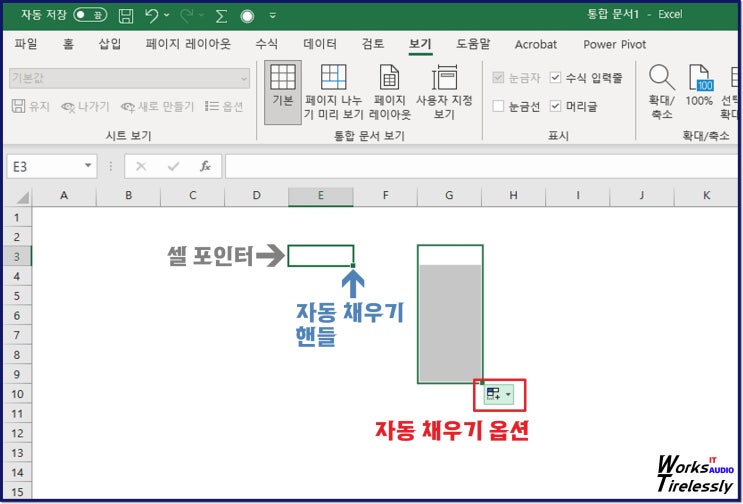This screenshot has width=743, height=504.
Task: Select the 보기 tab
Action: 420,44
